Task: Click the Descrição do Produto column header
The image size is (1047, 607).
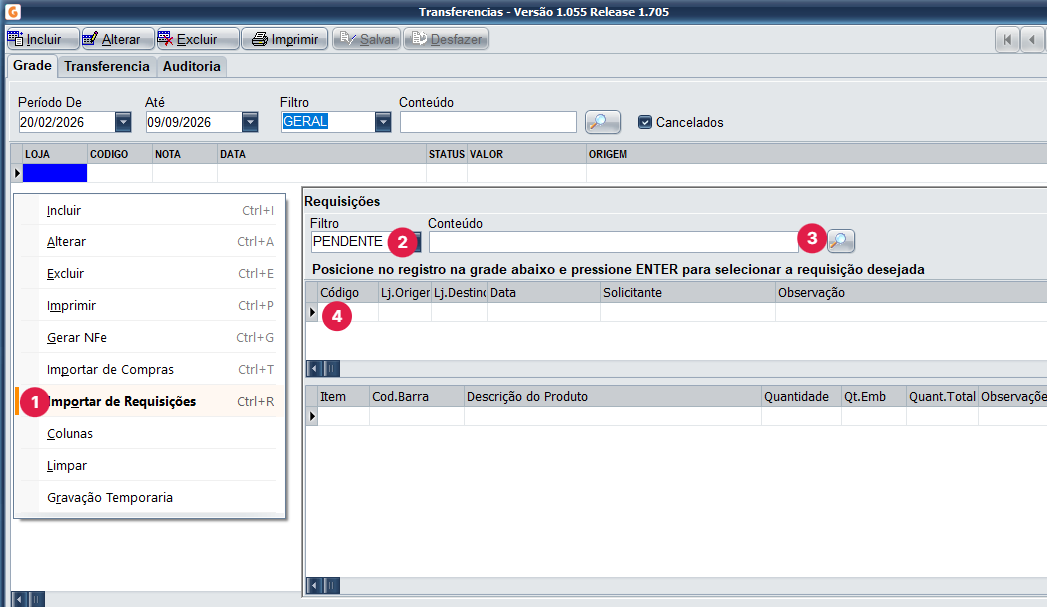Action: click(612, 397)
